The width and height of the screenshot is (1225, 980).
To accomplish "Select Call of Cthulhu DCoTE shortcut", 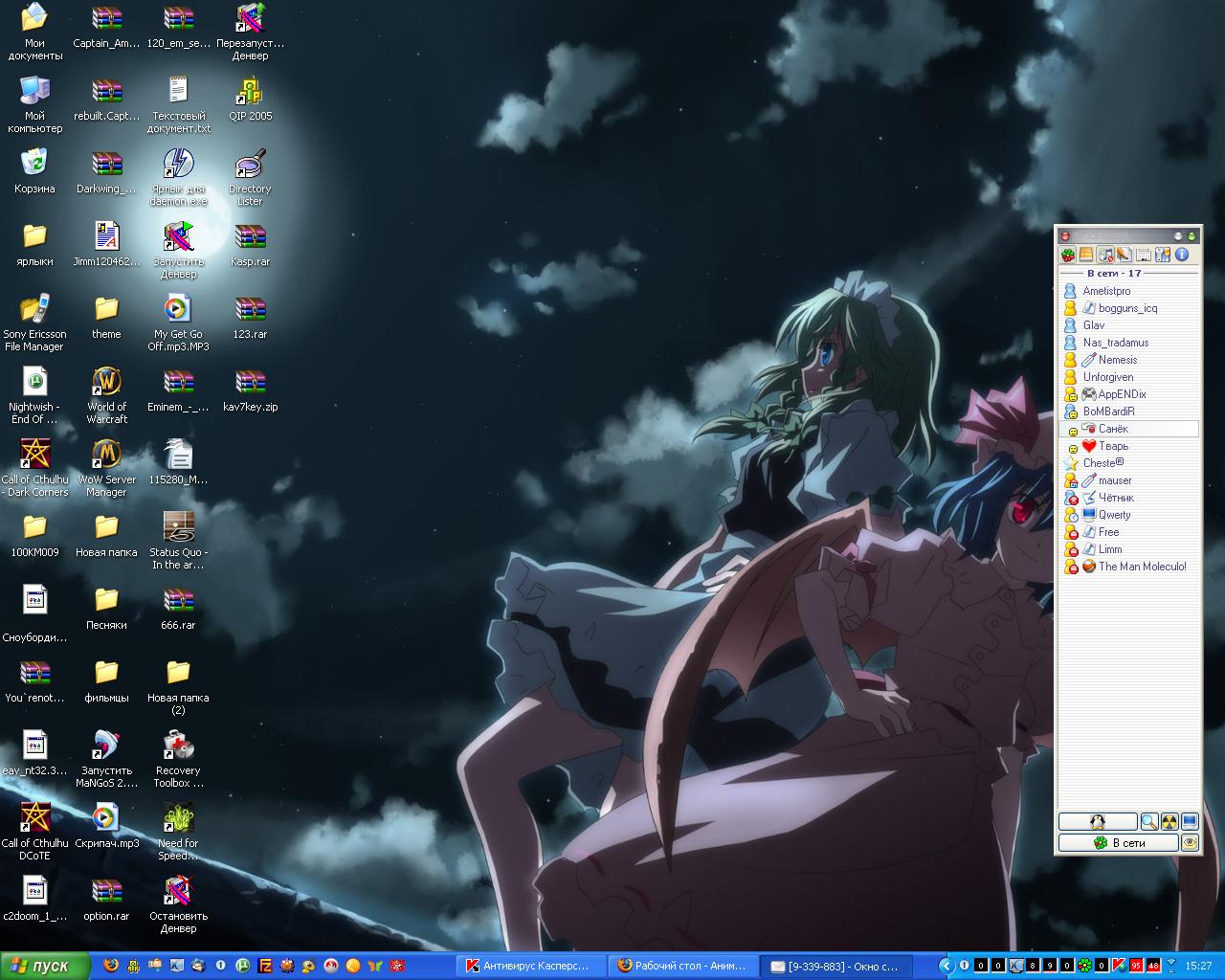I will pos(34,832).
